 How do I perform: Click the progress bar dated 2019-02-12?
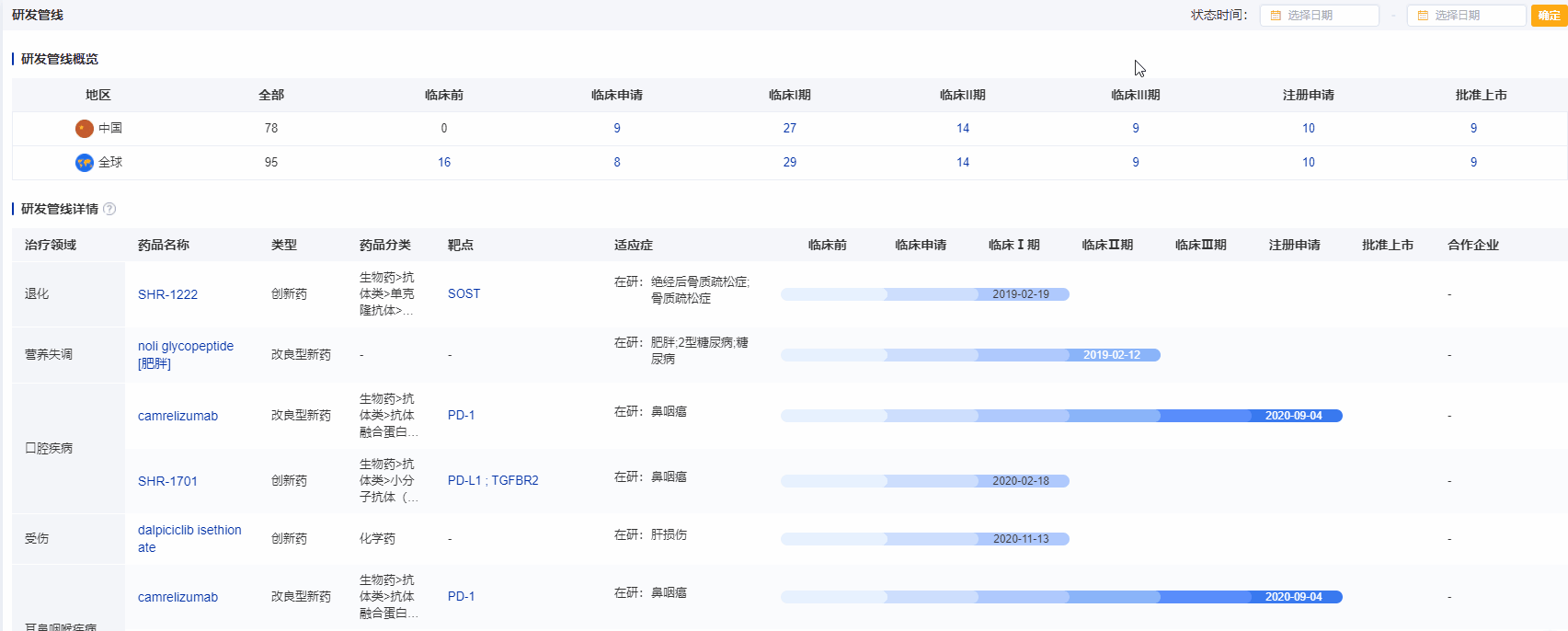click(x=970, y=355)
